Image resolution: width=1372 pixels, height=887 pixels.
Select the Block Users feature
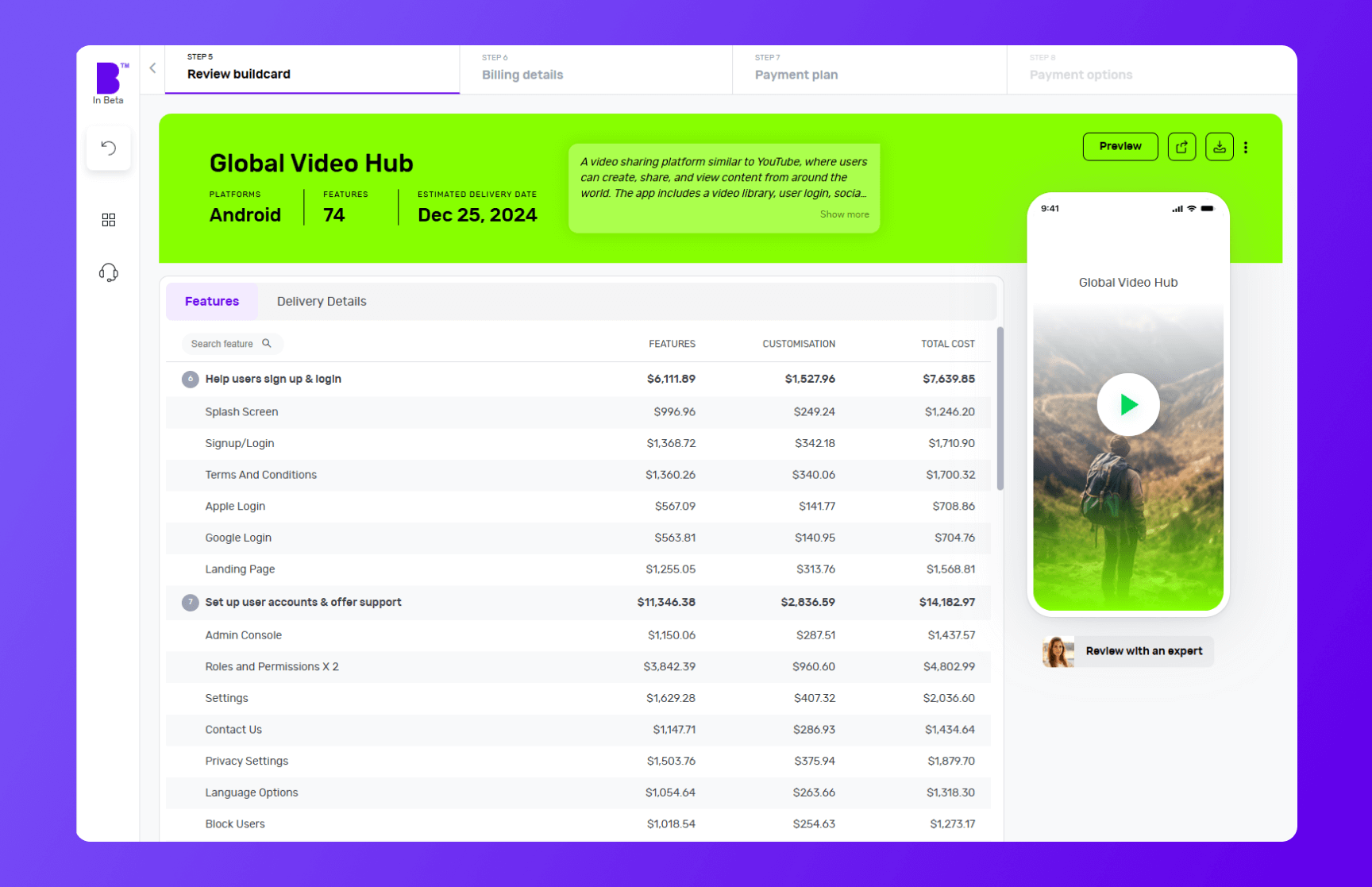[578, 824]
